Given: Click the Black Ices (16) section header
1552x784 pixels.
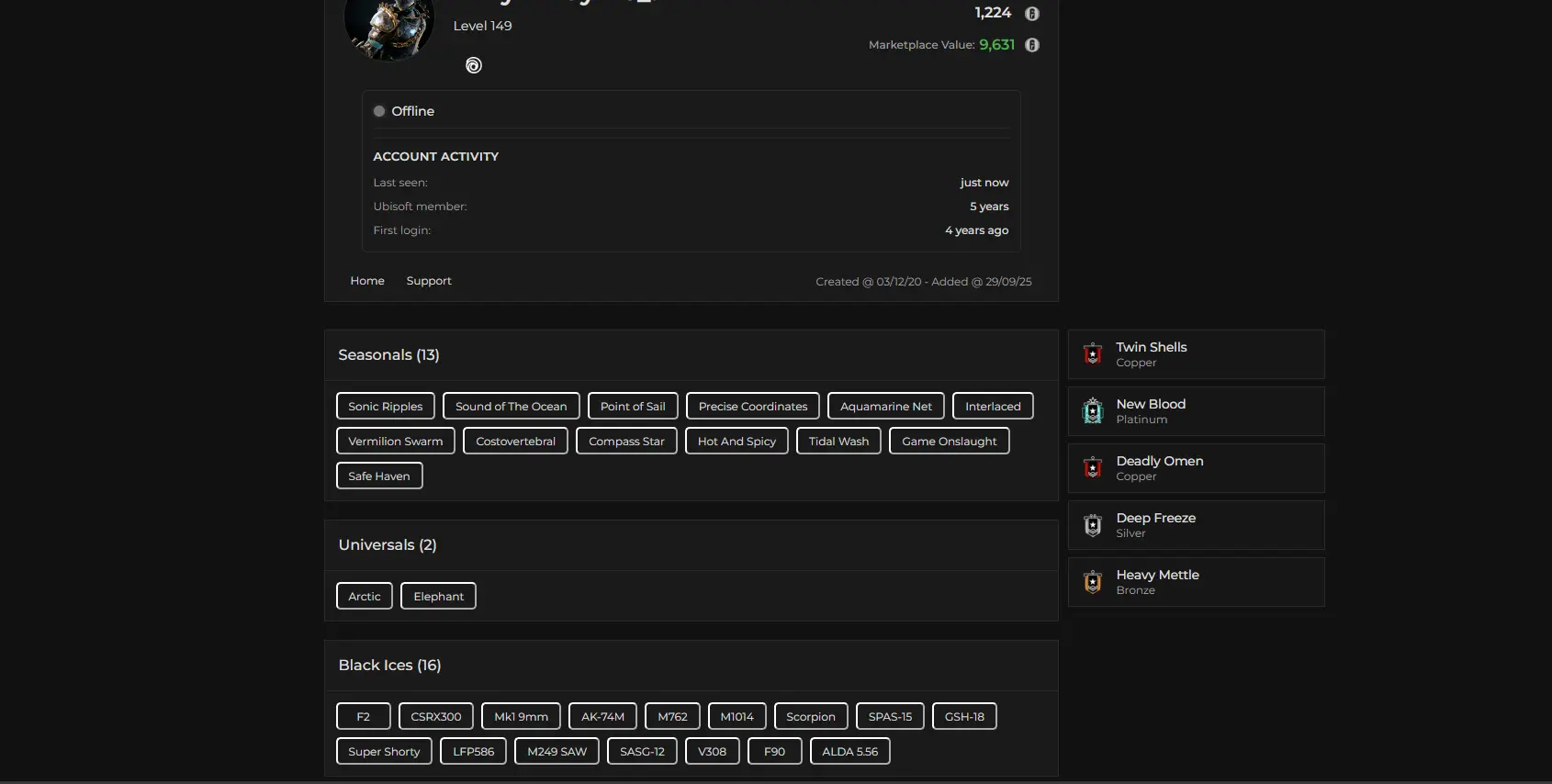Looking at the screenshot, I should point(389,666).
